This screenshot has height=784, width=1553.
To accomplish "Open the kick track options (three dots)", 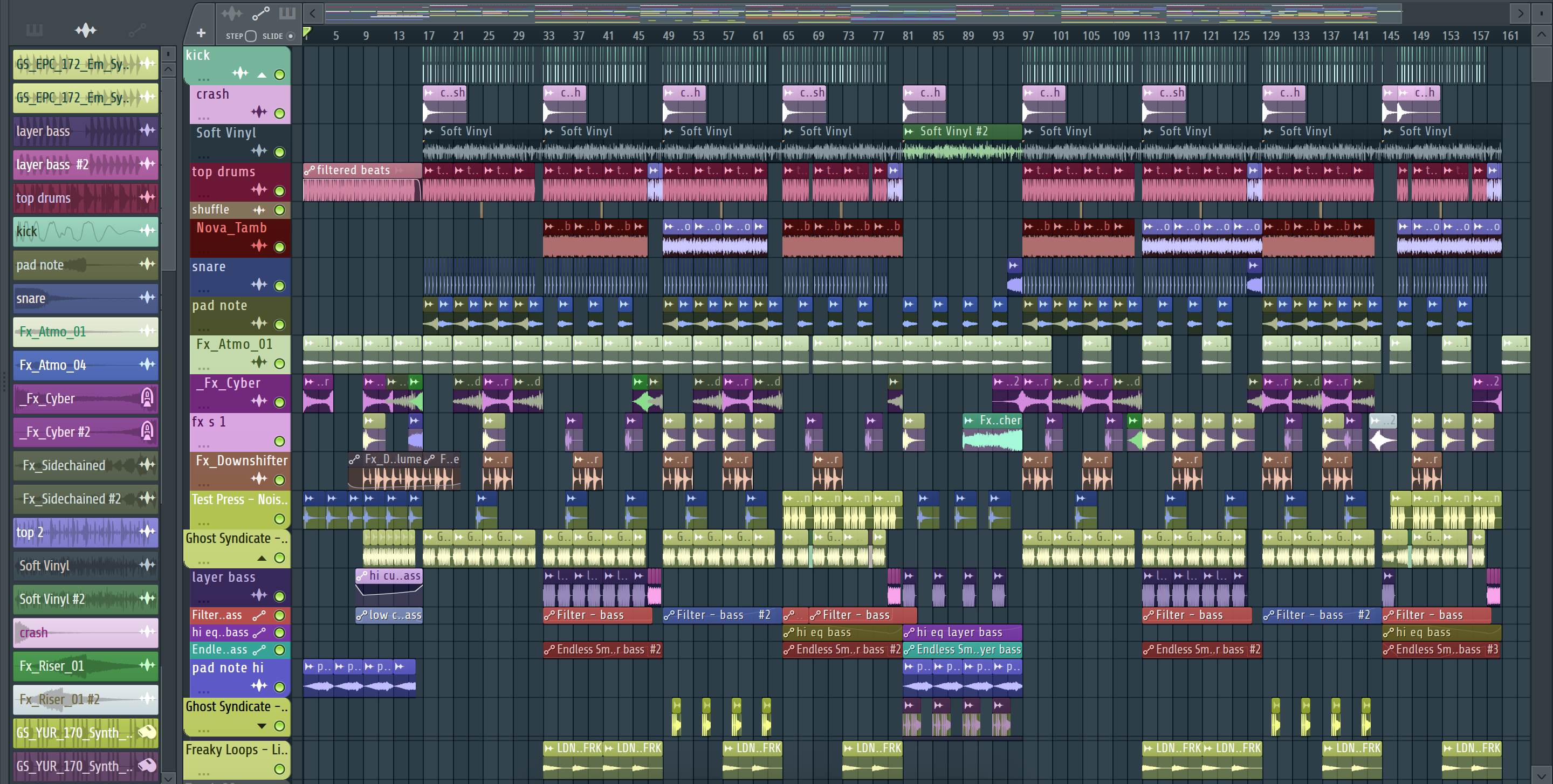I will [204, 80].
